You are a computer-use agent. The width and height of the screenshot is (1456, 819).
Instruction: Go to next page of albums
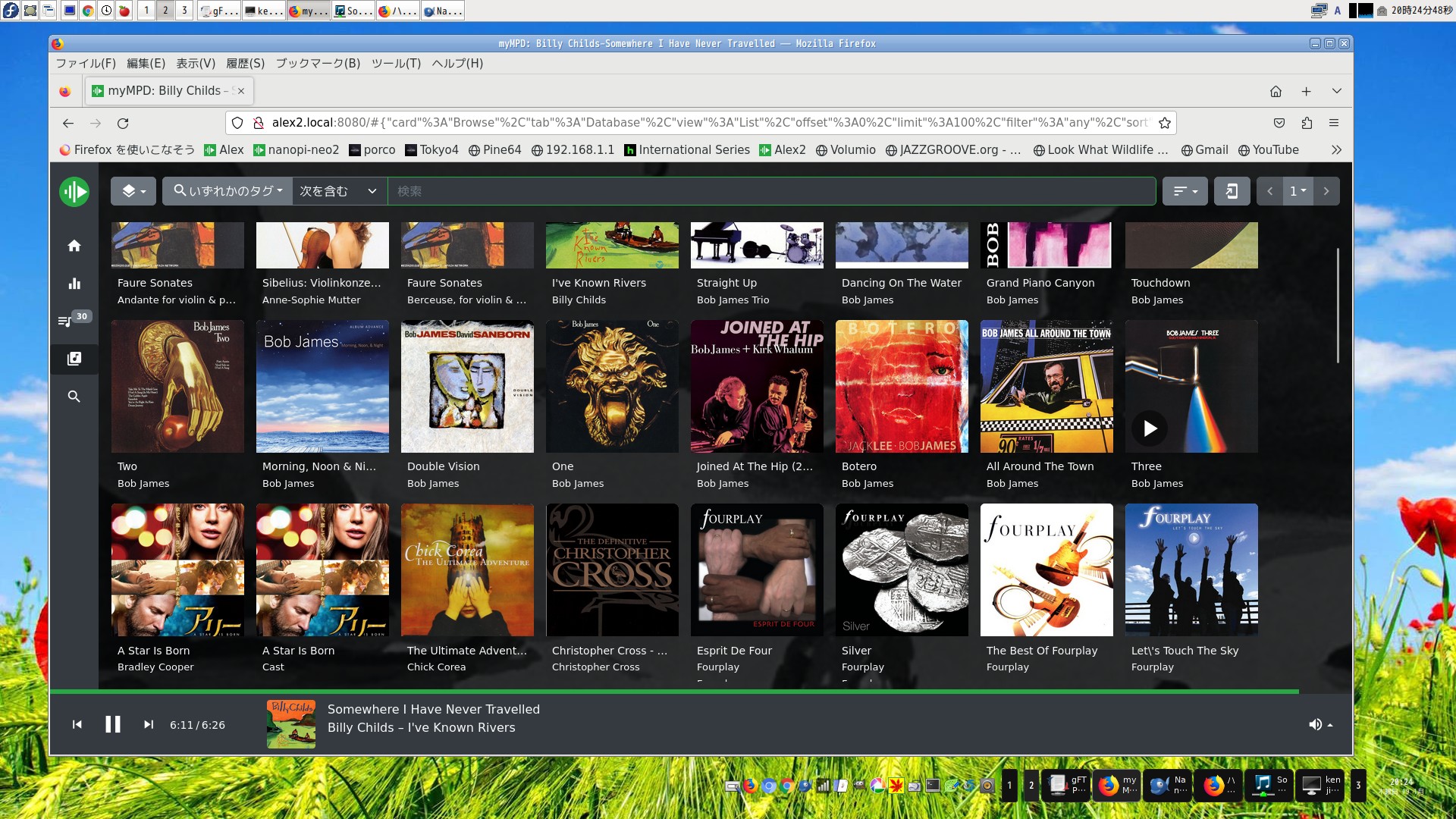coord(1326,191)
